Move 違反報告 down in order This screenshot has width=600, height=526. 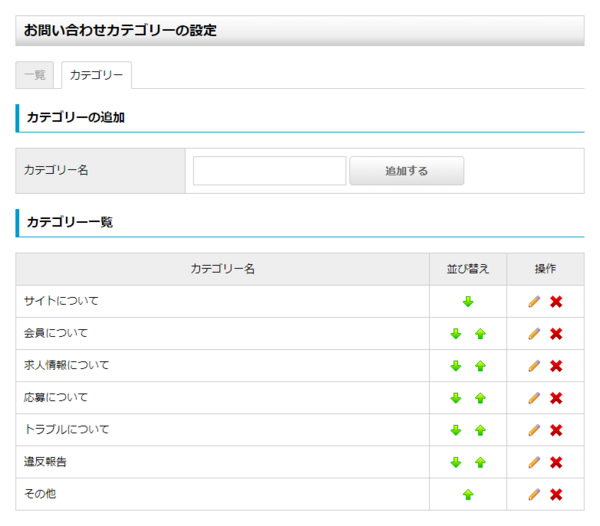pyautogui.click(x=455, y=462)
